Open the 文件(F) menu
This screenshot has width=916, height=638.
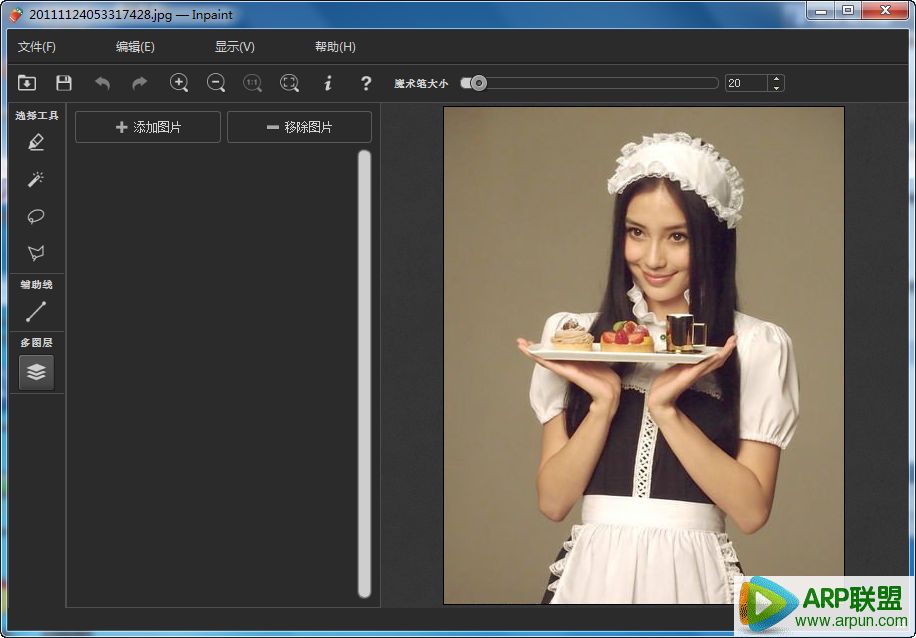[37, 47]
